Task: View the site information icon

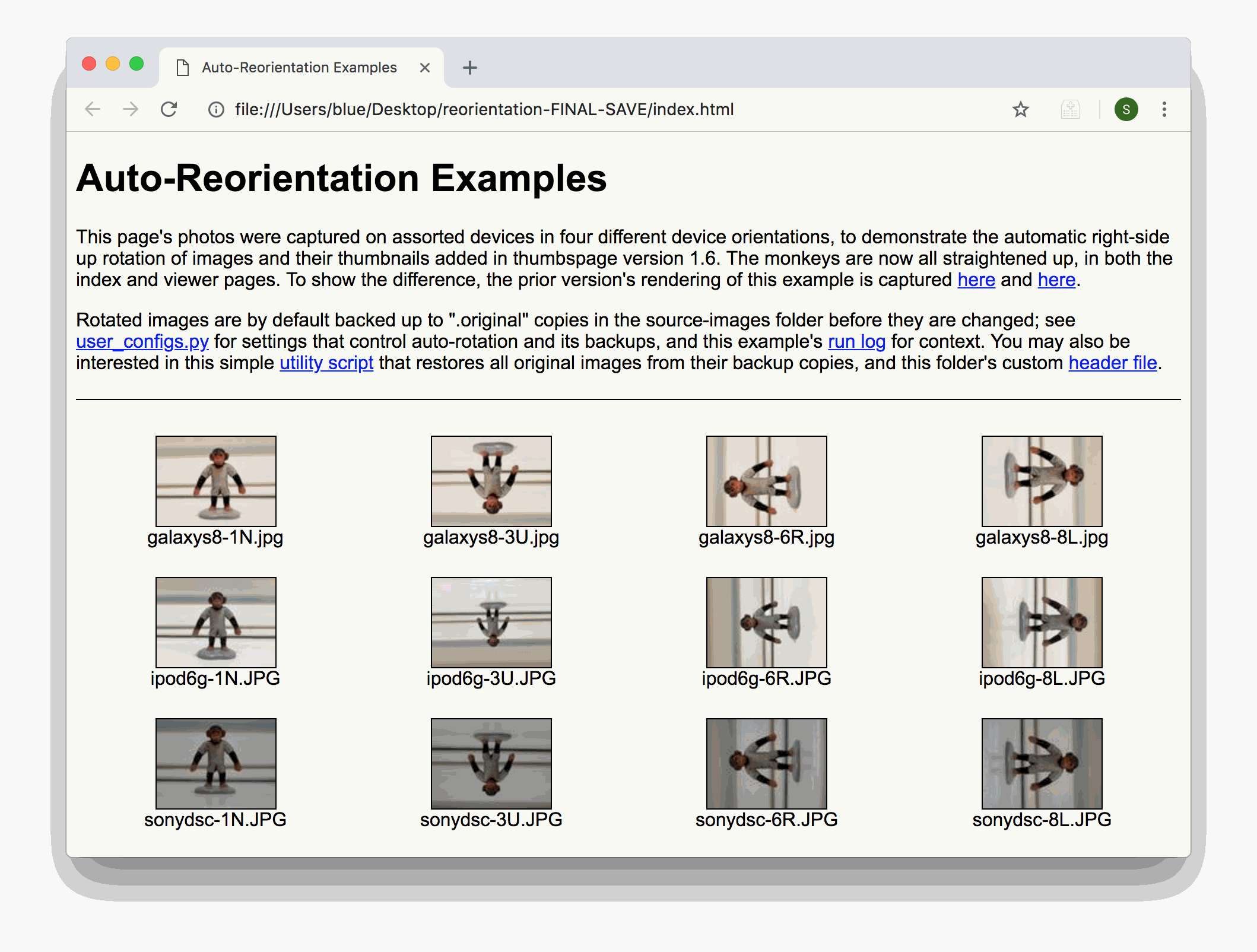Action: [216, 109]
